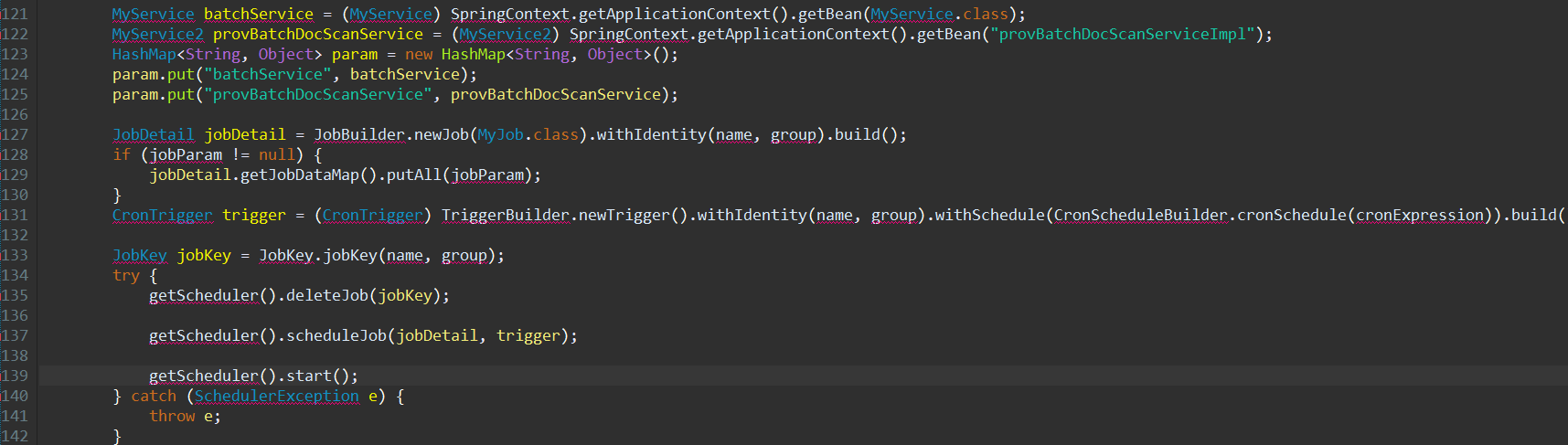Viewport: 1568px width, 445px height.
Task: Click the try keyword on line 134
Action: pyautogui.click(x=126, y=275)
